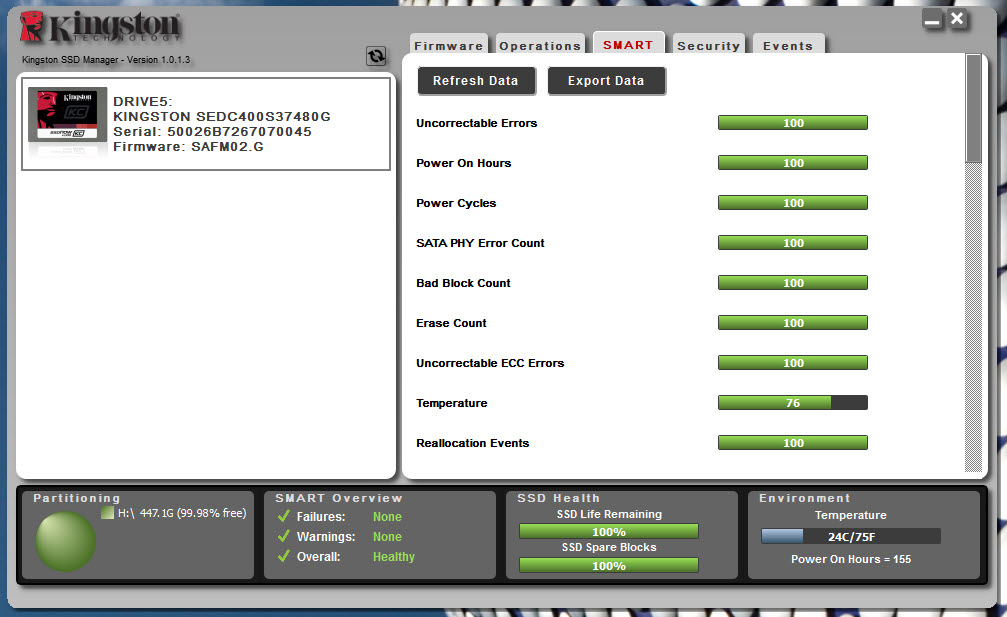Viewport: 1007px width, 617px height.
Task: Click the Power On Hours = 155 text
Action: (x=851, y=559)
